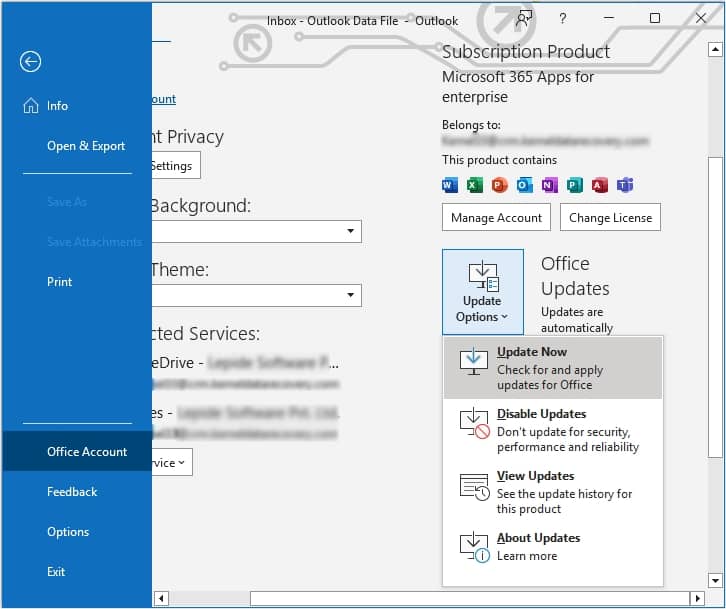
Task: Click the Subscription Product heading
Action: [526, 51]
